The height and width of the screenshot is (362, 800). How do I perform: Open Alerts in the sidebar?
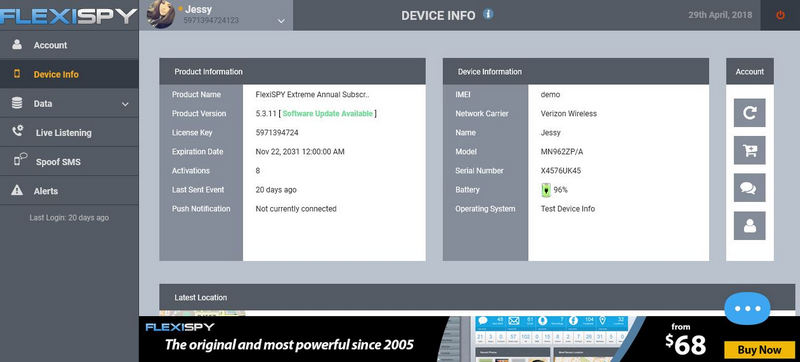coord(69,191)
